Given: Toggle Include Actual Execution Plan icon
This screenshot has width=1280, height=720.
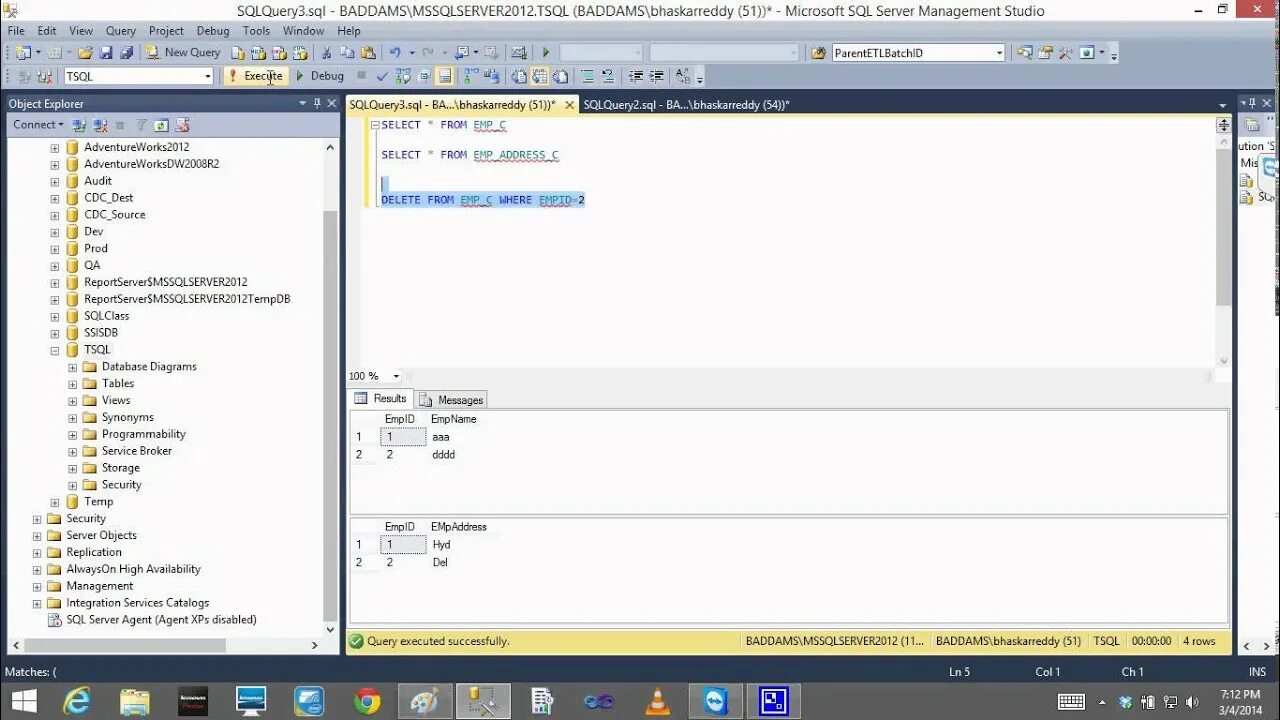Looking at the screenshot, I should coord(470,76).
